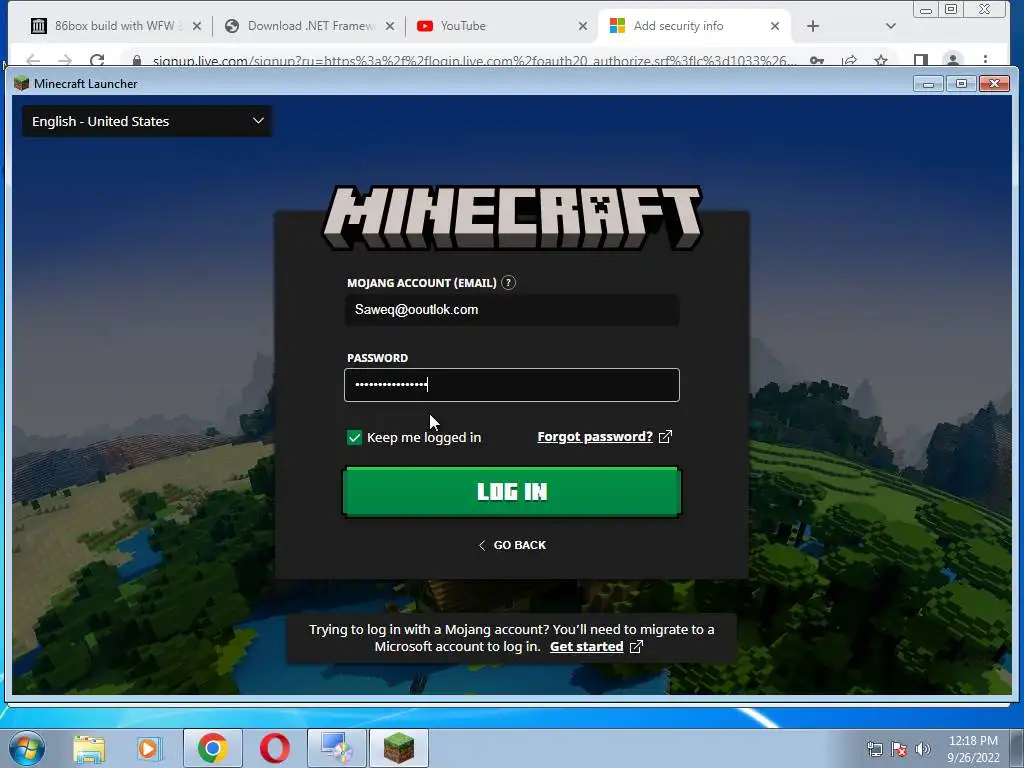Viewport: 1024px width, 768px height.
Task: Close the Minecraft Launcher window
Action: tap(994, 84)
